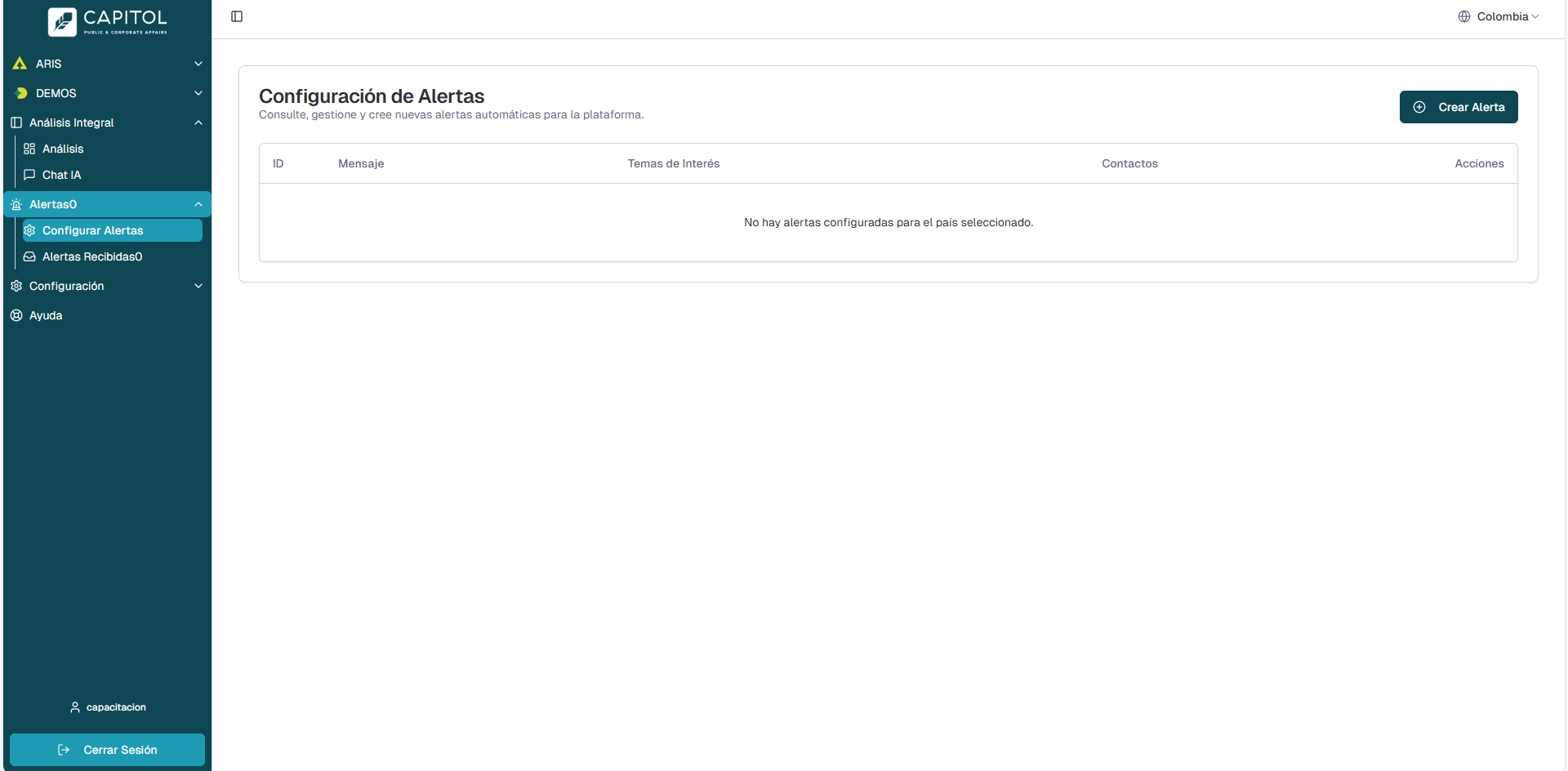Click the ARIS triangle logo icon
The height and width of the screenshot is (771, 1568).
point(20,64)
